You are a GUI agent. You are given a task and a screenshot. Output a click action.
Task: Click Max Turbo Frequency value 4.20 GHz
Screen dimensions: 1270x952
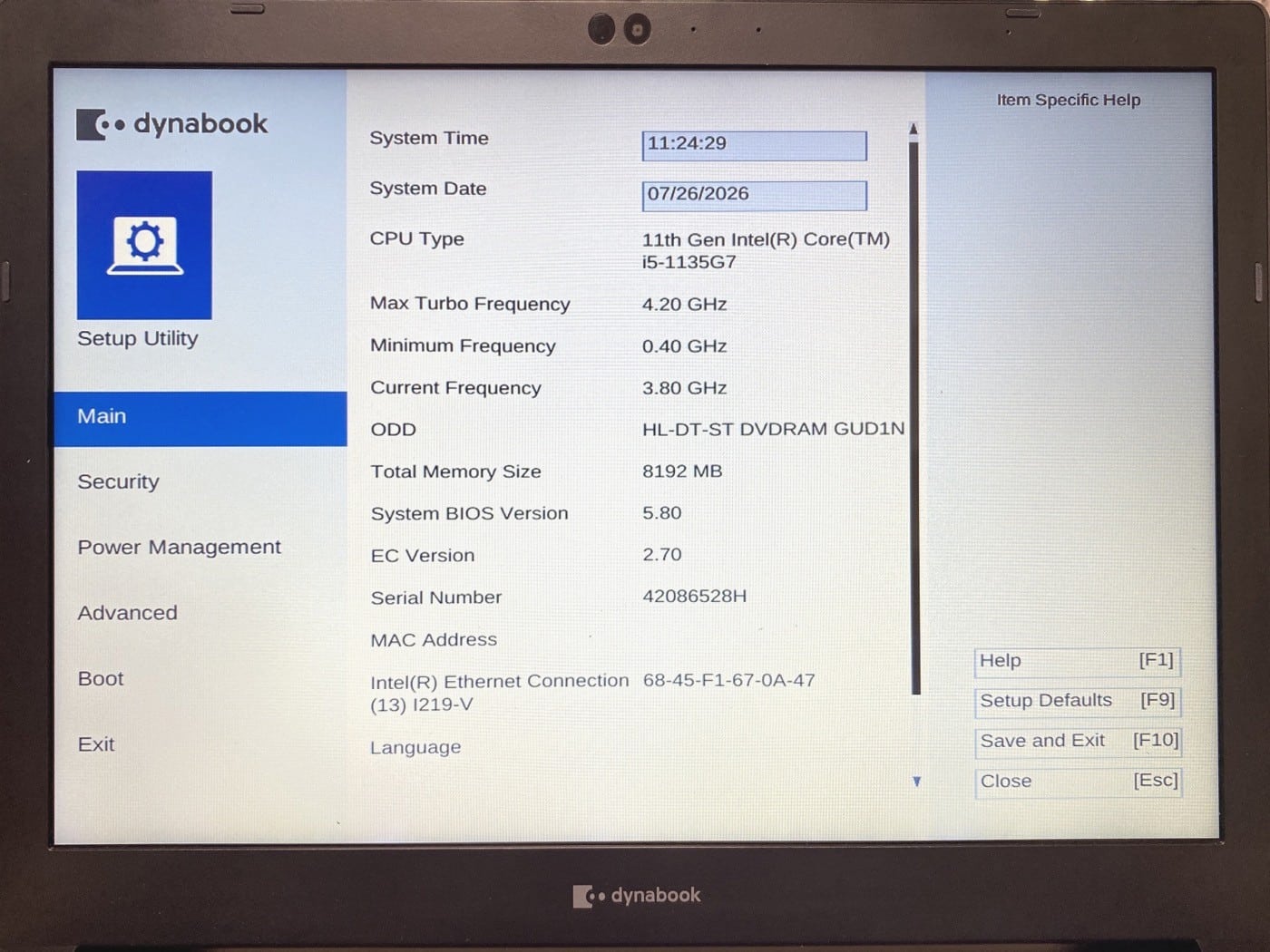point(685,305)
